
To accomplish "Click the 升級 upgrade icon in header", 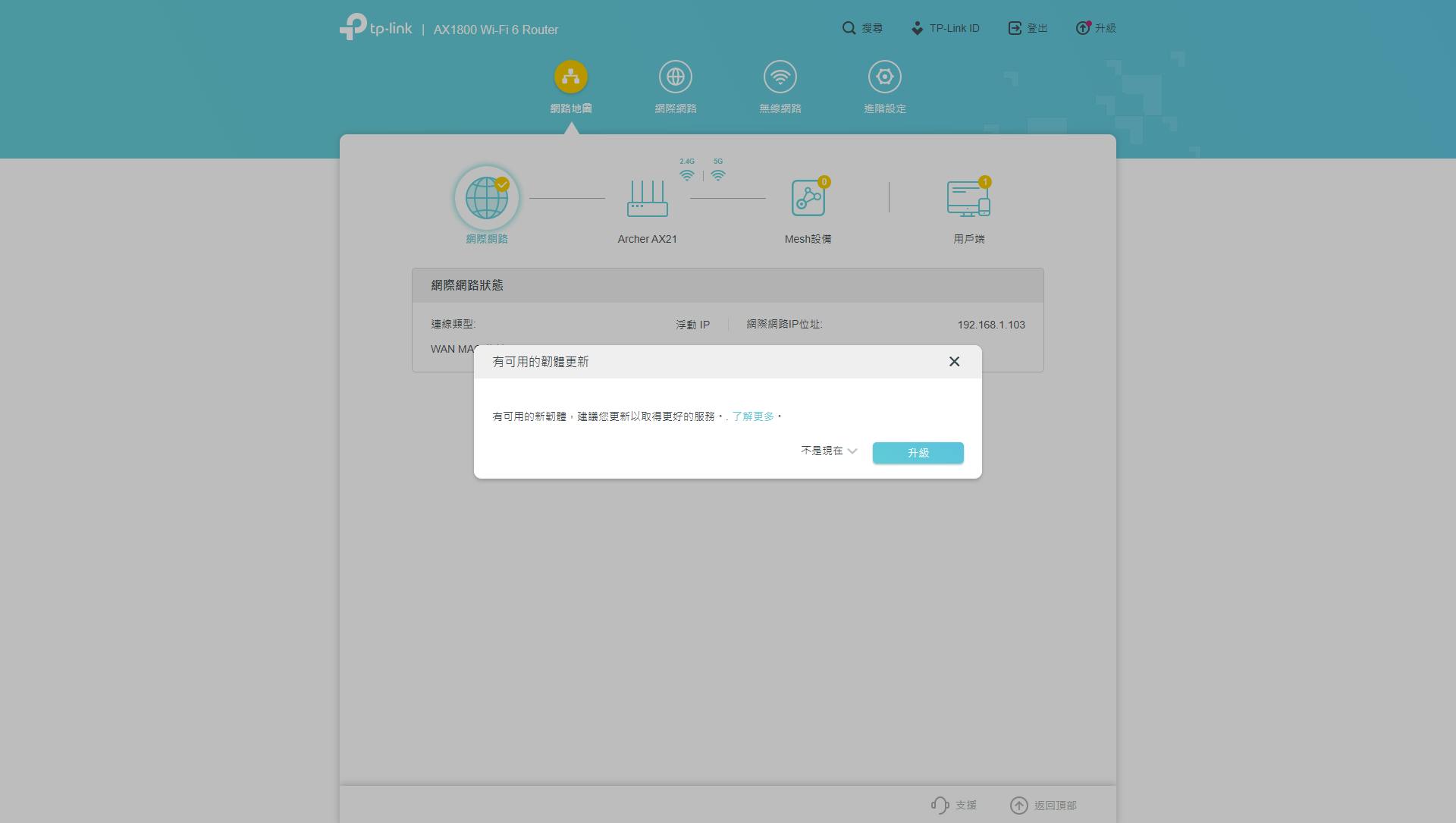I will click(1083, 28).
